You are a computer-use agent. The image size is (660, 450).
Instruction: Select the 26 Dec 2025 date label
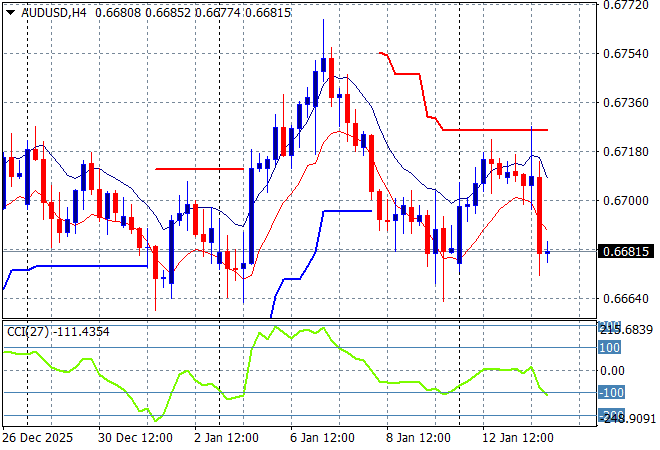pos(39,438)
